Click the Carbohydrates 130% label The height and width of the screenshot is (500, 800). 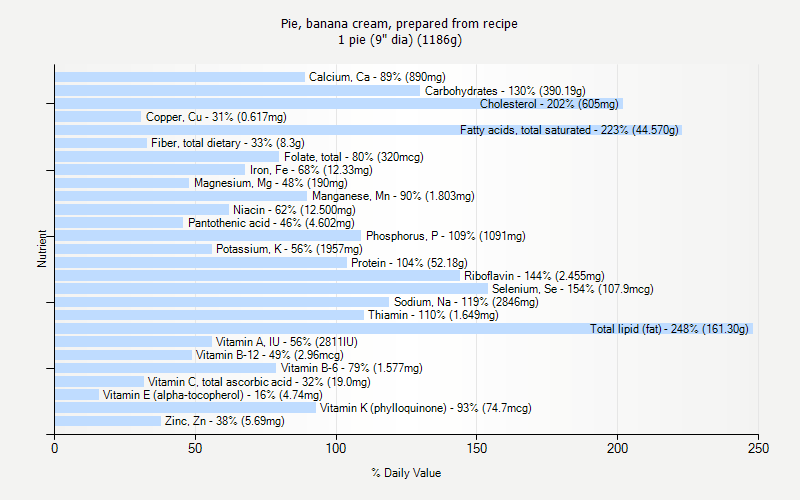click(x=505, y=91)
